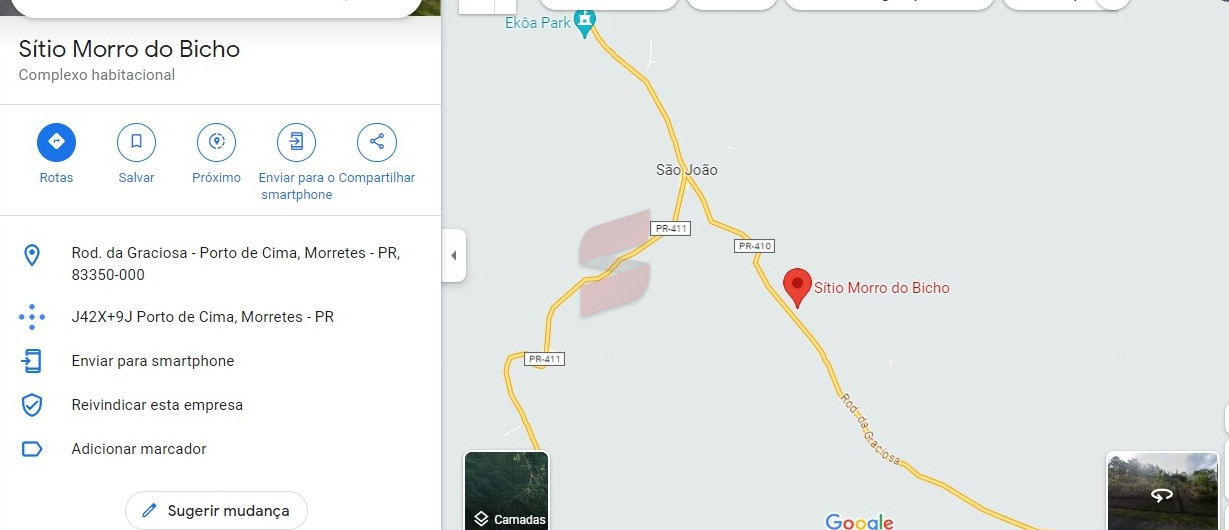Open Próximo nearby search icon

click(x=216, y=142)
